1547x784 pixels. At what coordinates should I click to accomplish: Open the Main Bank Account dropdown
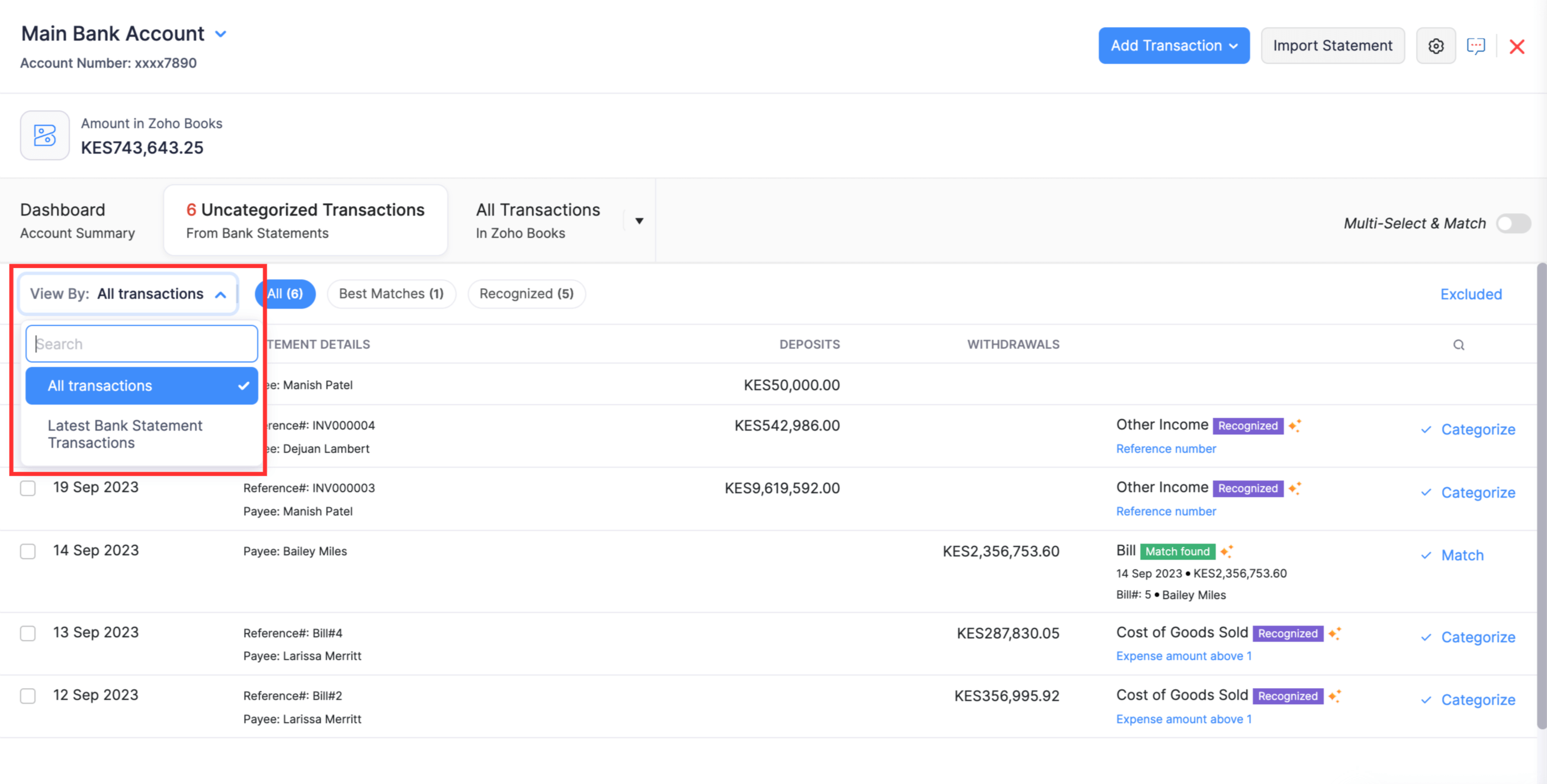click(x=221, y=34)
